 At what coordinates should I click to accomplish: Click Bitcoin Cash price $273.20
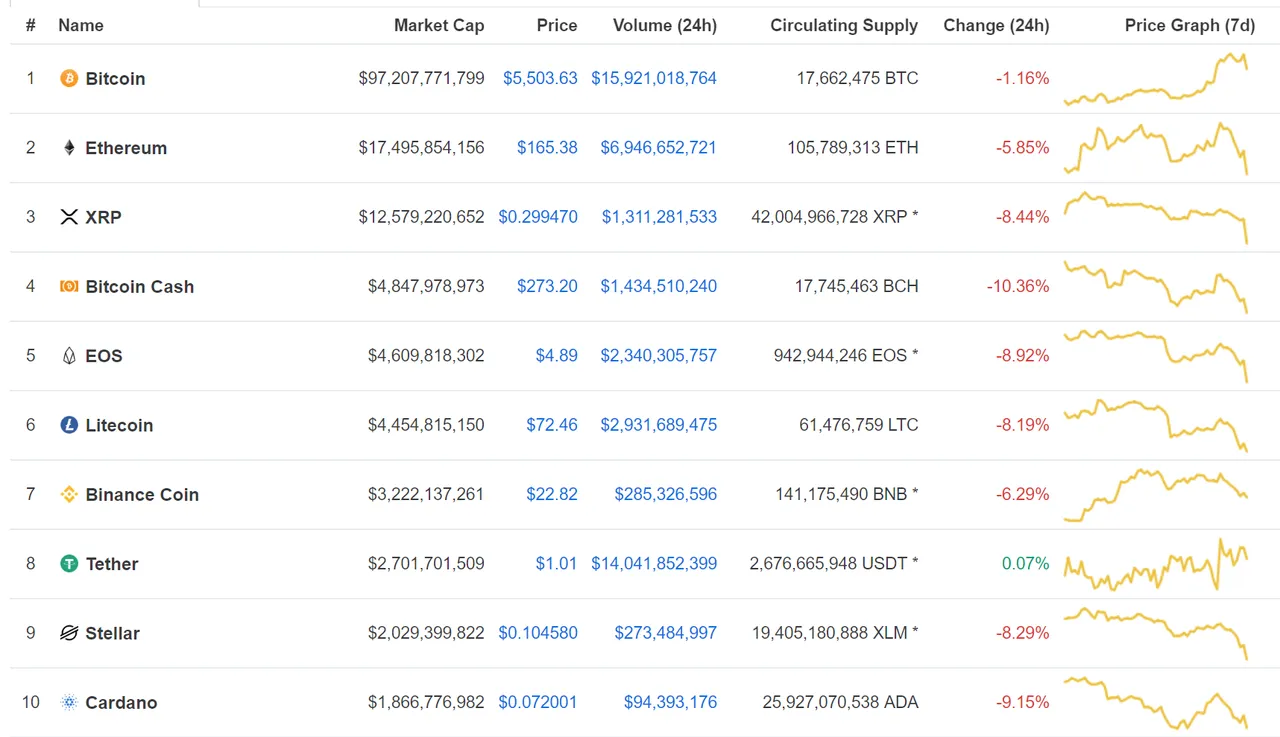click(x=547, y=286)
